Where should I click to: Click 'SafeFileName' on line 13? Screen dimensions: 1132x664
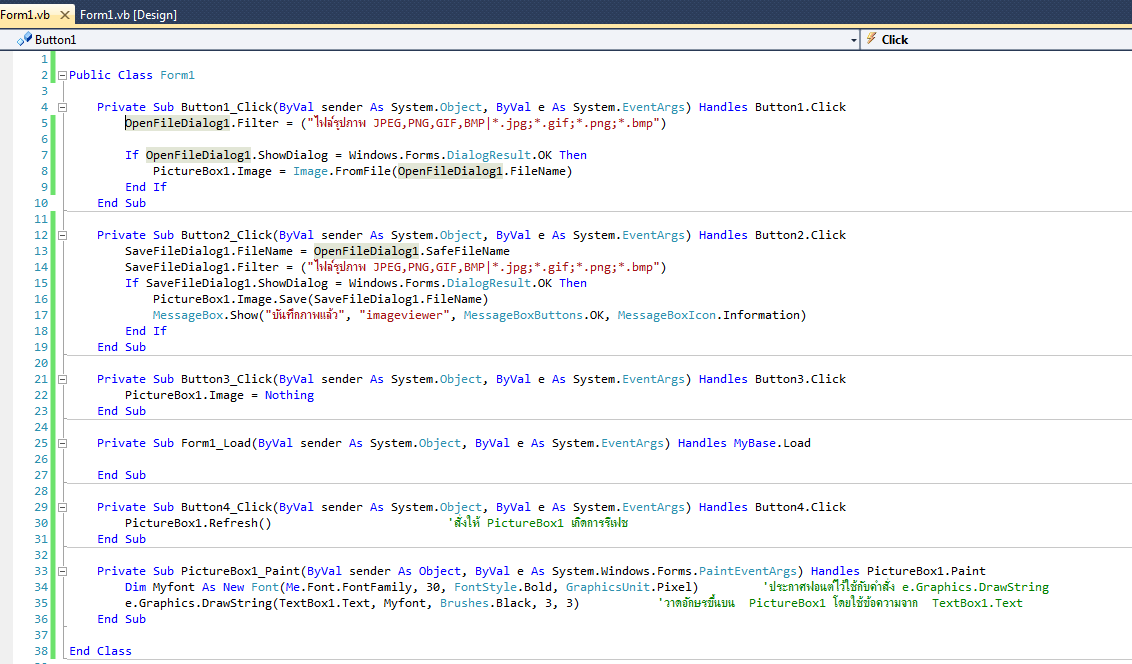pyautogui.click(x=467, y=251)
